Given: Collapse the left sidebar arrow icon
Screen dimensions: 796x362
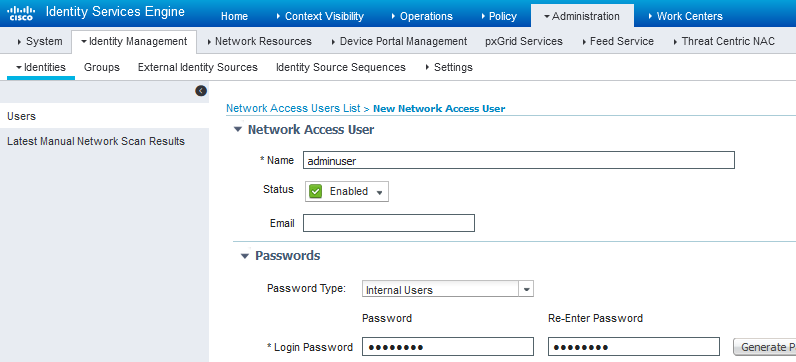Looking at the screenshot, I should click(201, 91).
